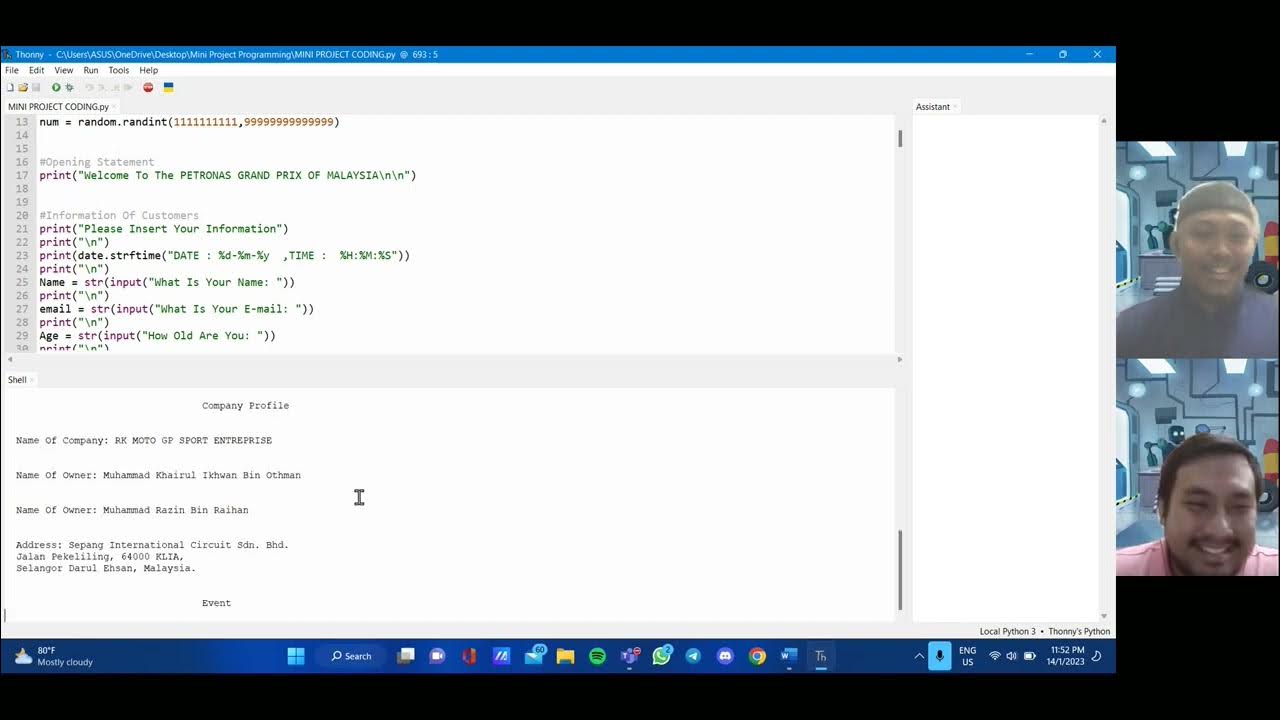
Task: Open interpreter selector Local Python 3
Action: pyautogui.click(x=1045, y=631)
